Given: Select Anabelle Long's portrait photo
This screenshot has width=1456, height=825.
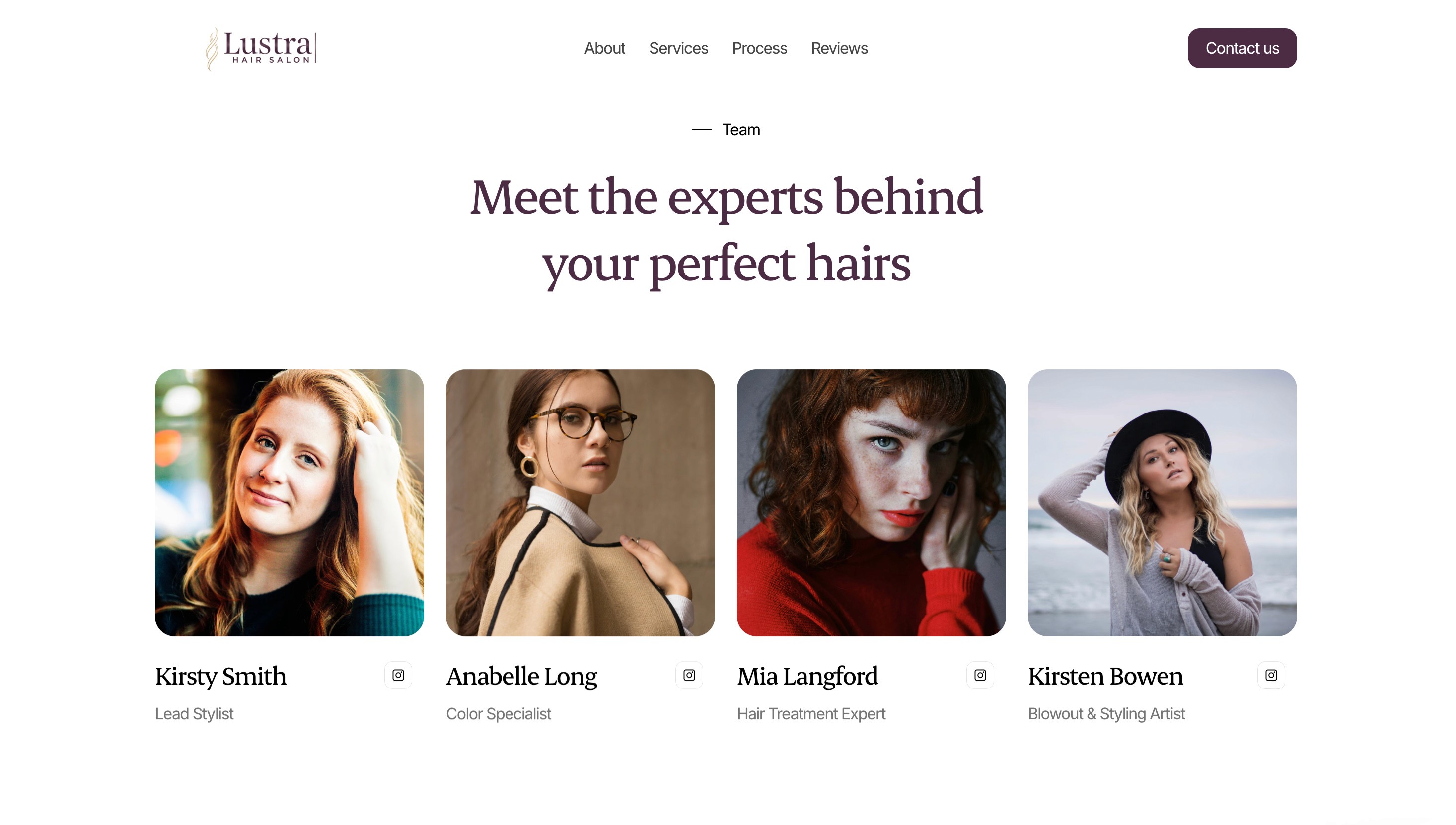Looking at the screenshot, I should [580, 502].
